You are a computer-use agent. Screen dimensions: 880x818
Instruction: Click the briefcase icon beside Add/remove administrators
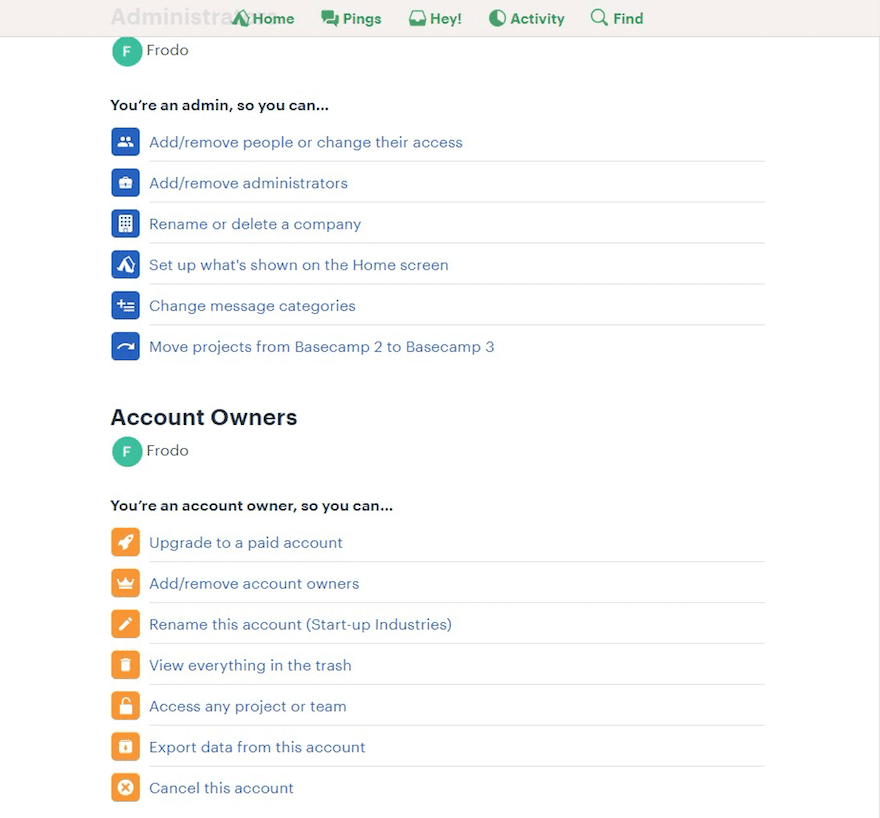125,183
